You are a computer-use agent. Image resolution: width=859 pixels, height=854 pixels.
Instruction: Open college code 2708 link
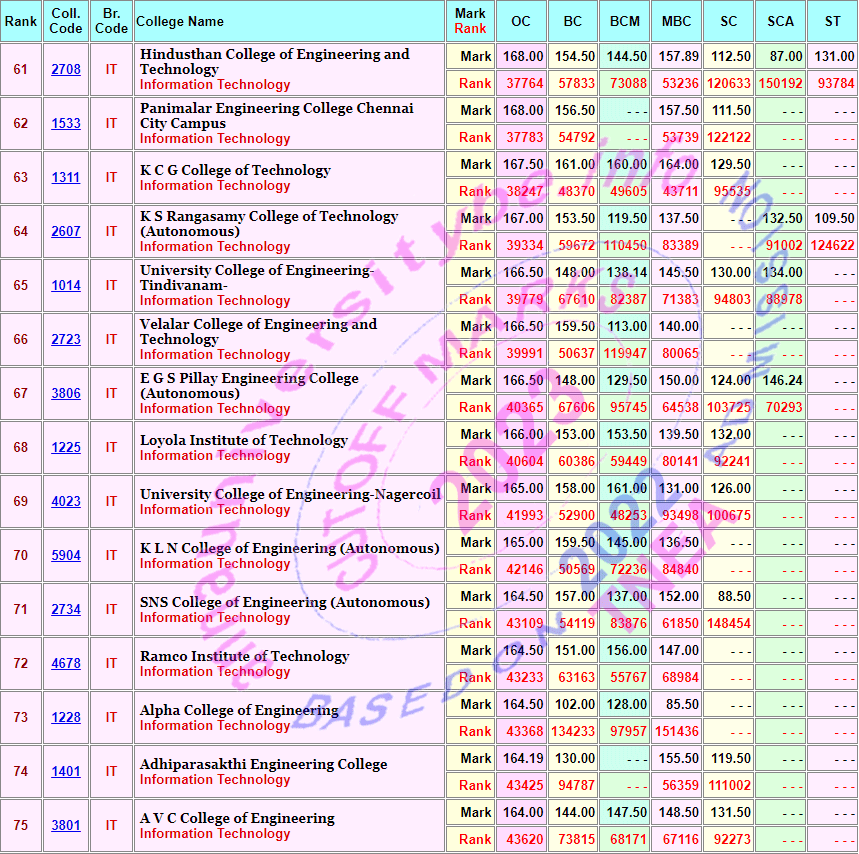(66, 70)
